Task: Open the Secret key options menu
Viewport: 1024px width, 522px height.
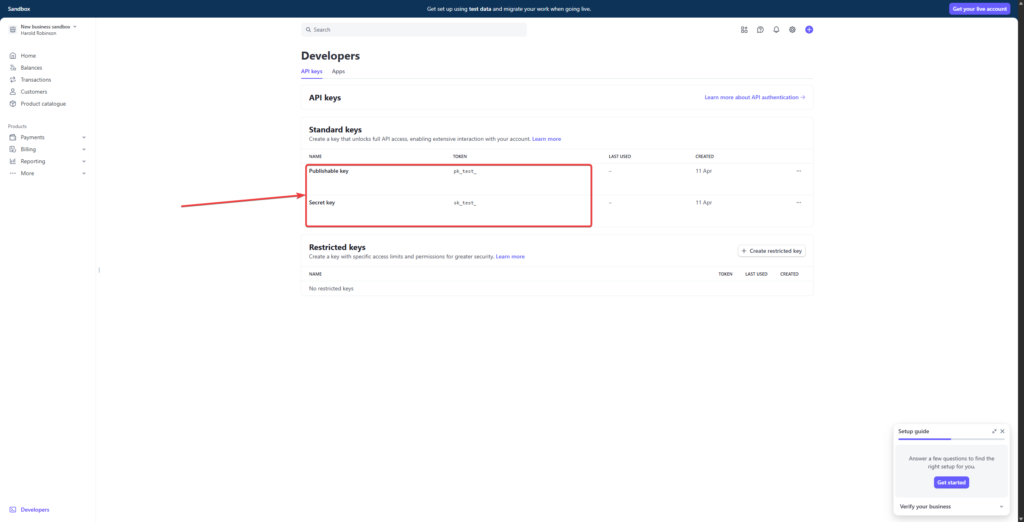Action: click(x=798, y=203)
